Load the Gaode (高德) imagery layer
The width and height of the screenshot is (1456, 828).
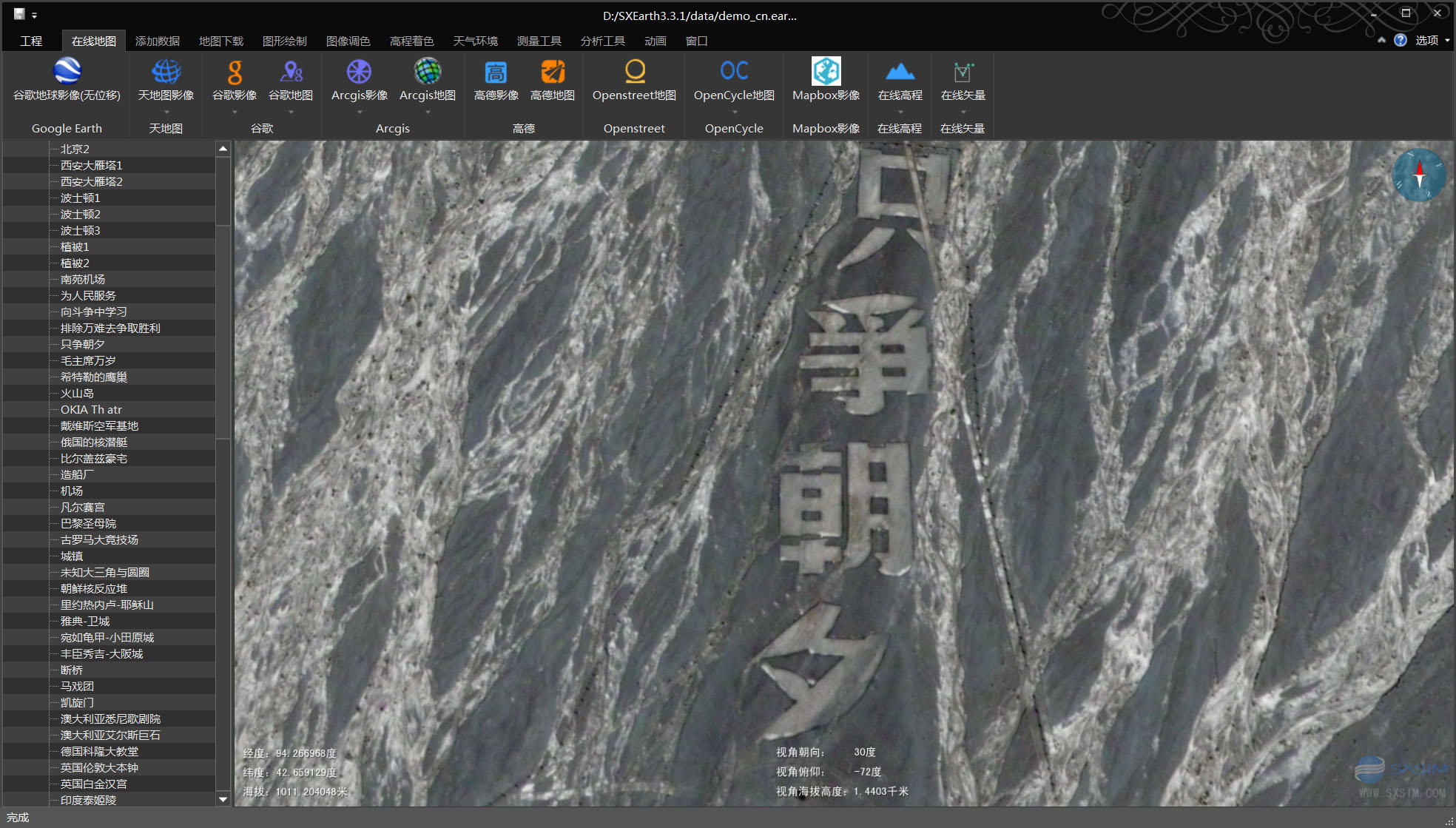(496, 80)
